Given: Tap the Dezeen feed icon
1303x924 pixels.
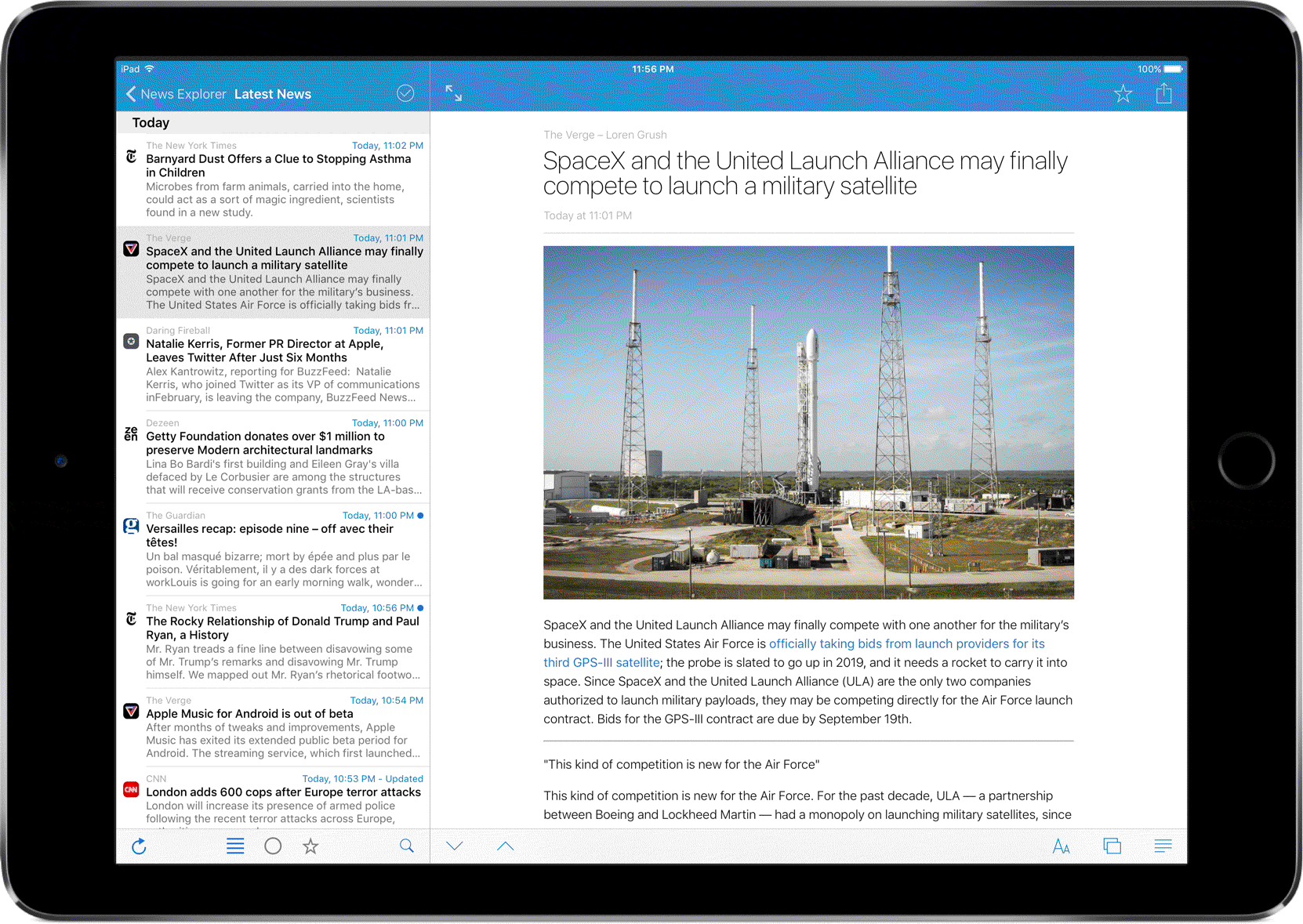Looking at the screenshot, I should [131, 433].
